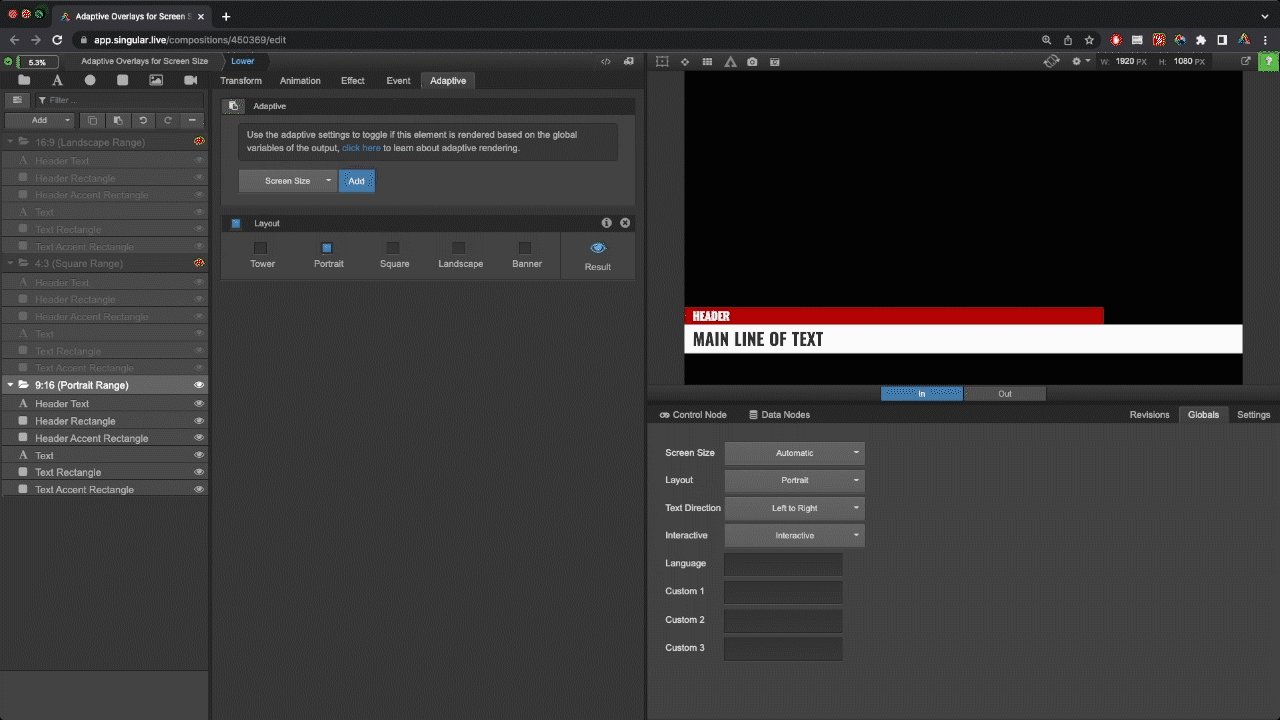This screenshot has width=1280, height=720.
Task: Hide the Header Rectangle in Portrait Range
Action: coord(199,421)
